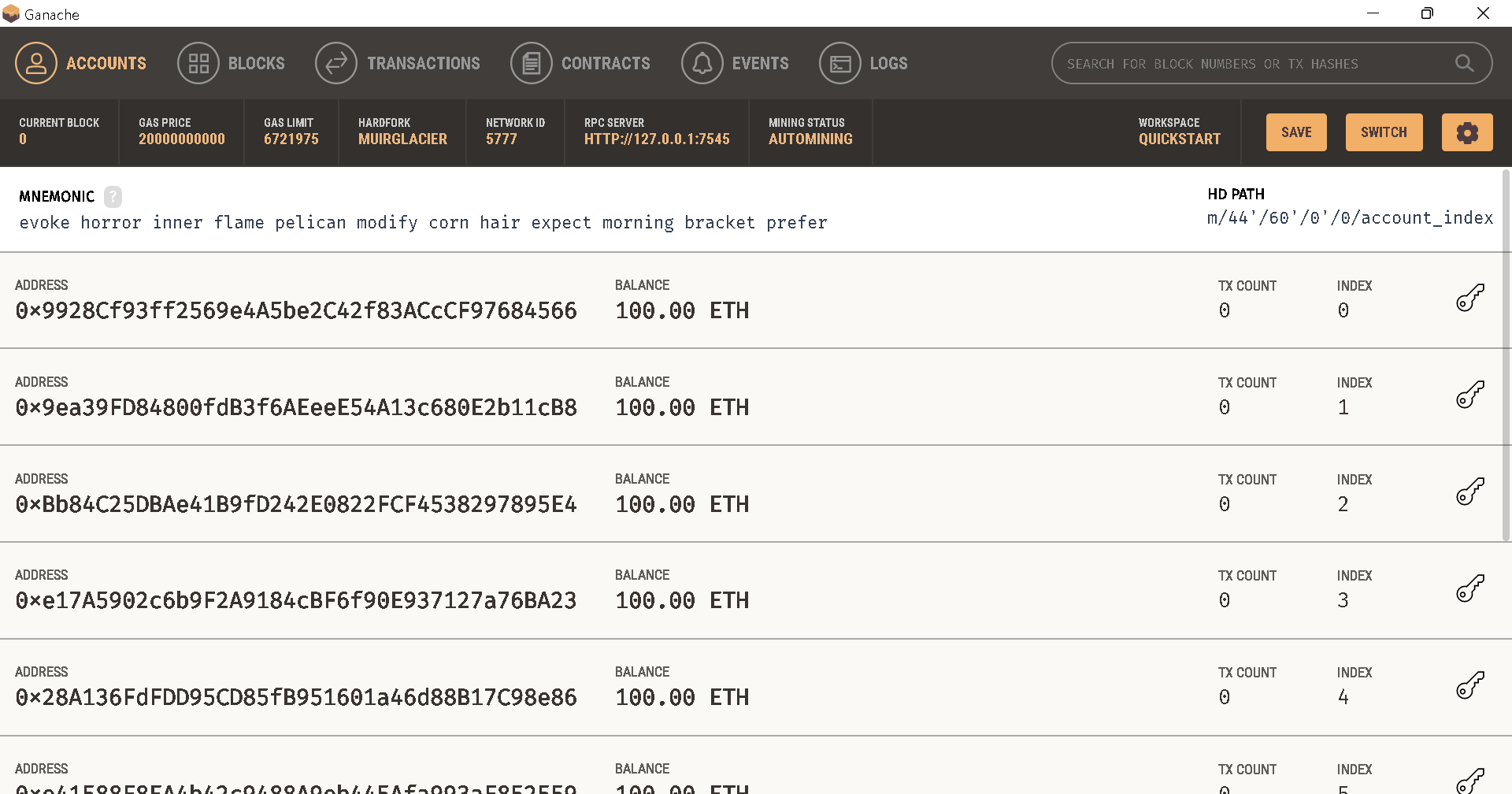Minimize the Ganache window
The width and height of the screenshot is (1512, 794).
tap(1373, 13)
